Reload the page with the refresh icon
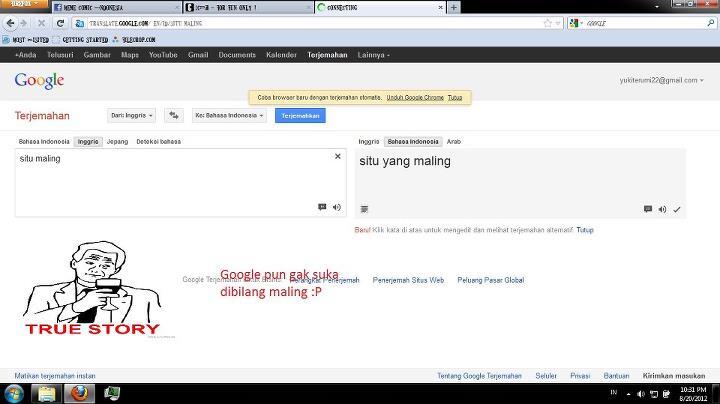 pos(60,23)
